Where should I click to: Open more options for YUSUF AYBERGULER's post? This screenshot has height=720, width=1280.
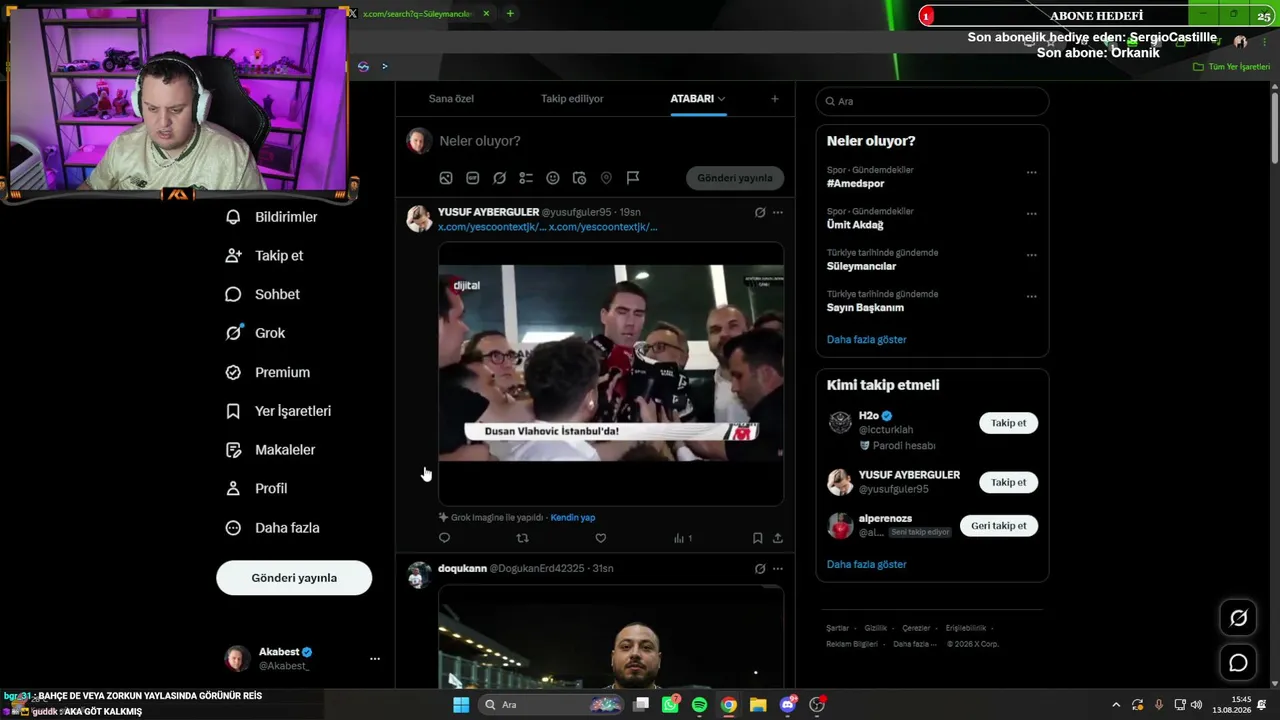[778, 212]
